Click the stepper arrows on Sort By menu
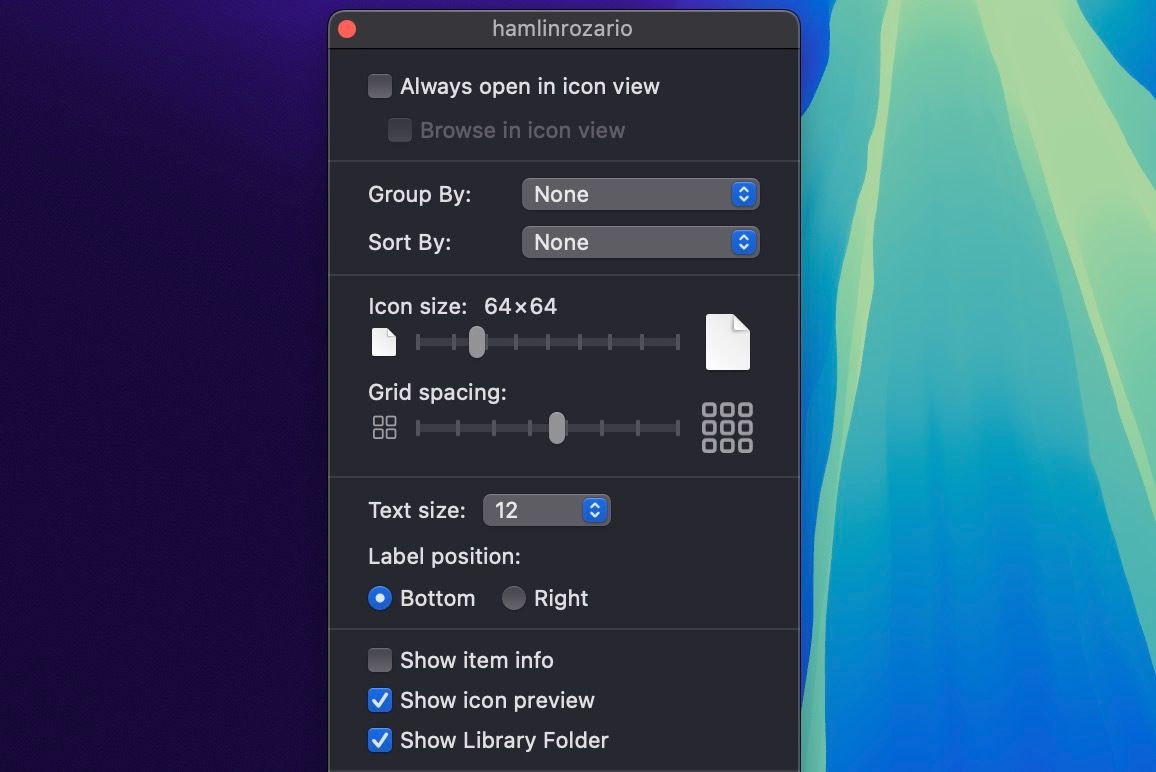Screen dimensions: 1156x772 pyautogui.click(x=742, y=242)
